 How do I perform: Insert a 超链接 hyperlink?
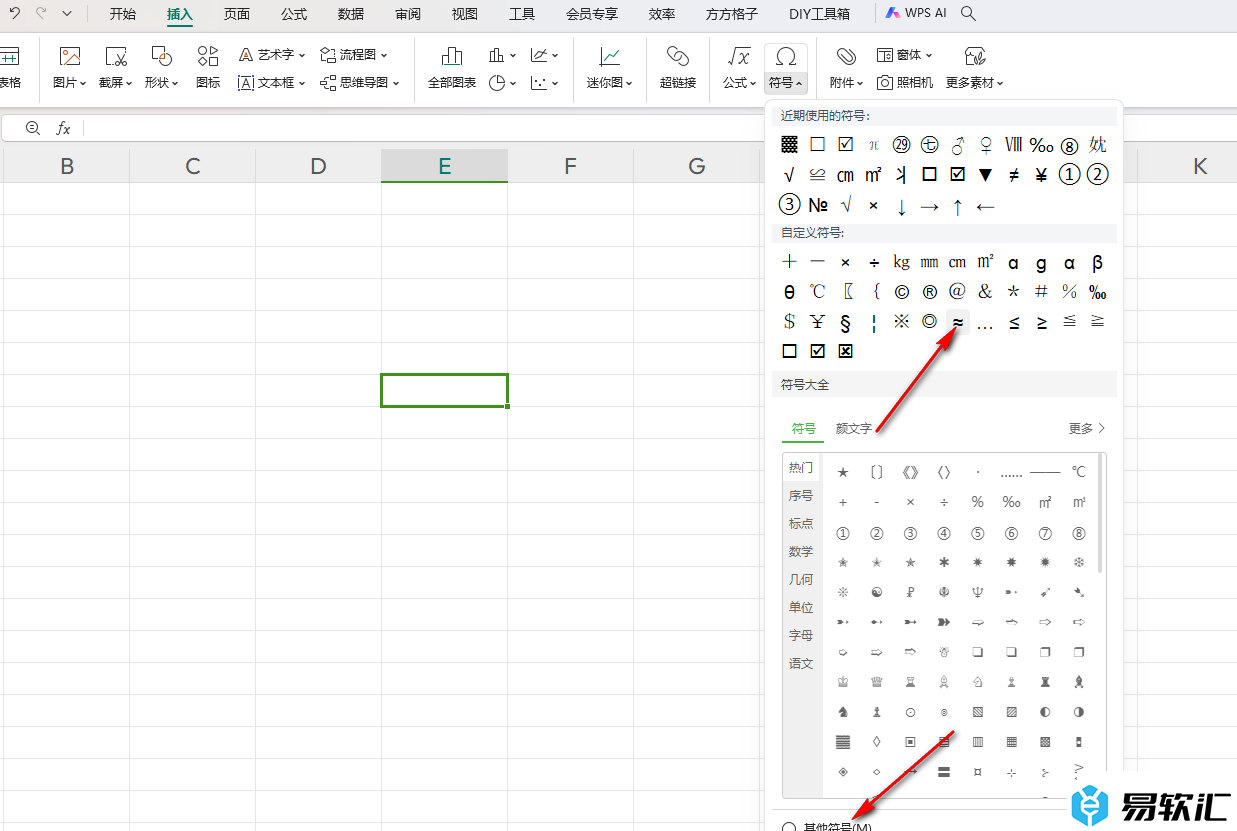coord(678,68)
